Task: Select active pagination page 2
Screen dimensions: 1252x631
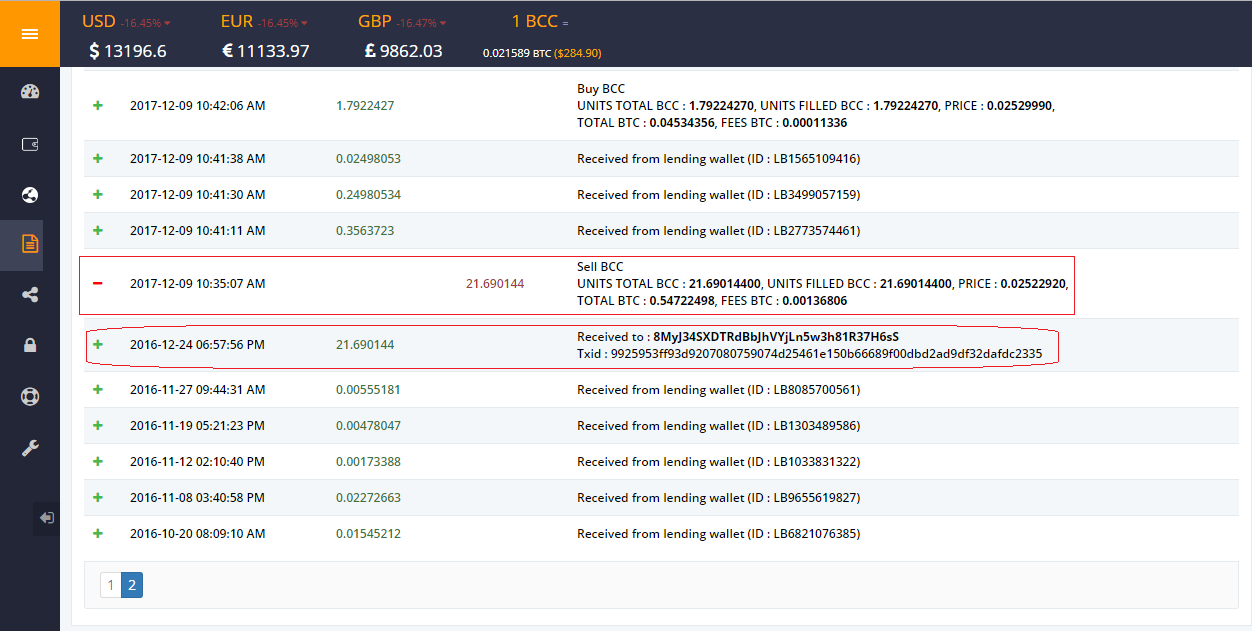Action: [x=132, y=584]
